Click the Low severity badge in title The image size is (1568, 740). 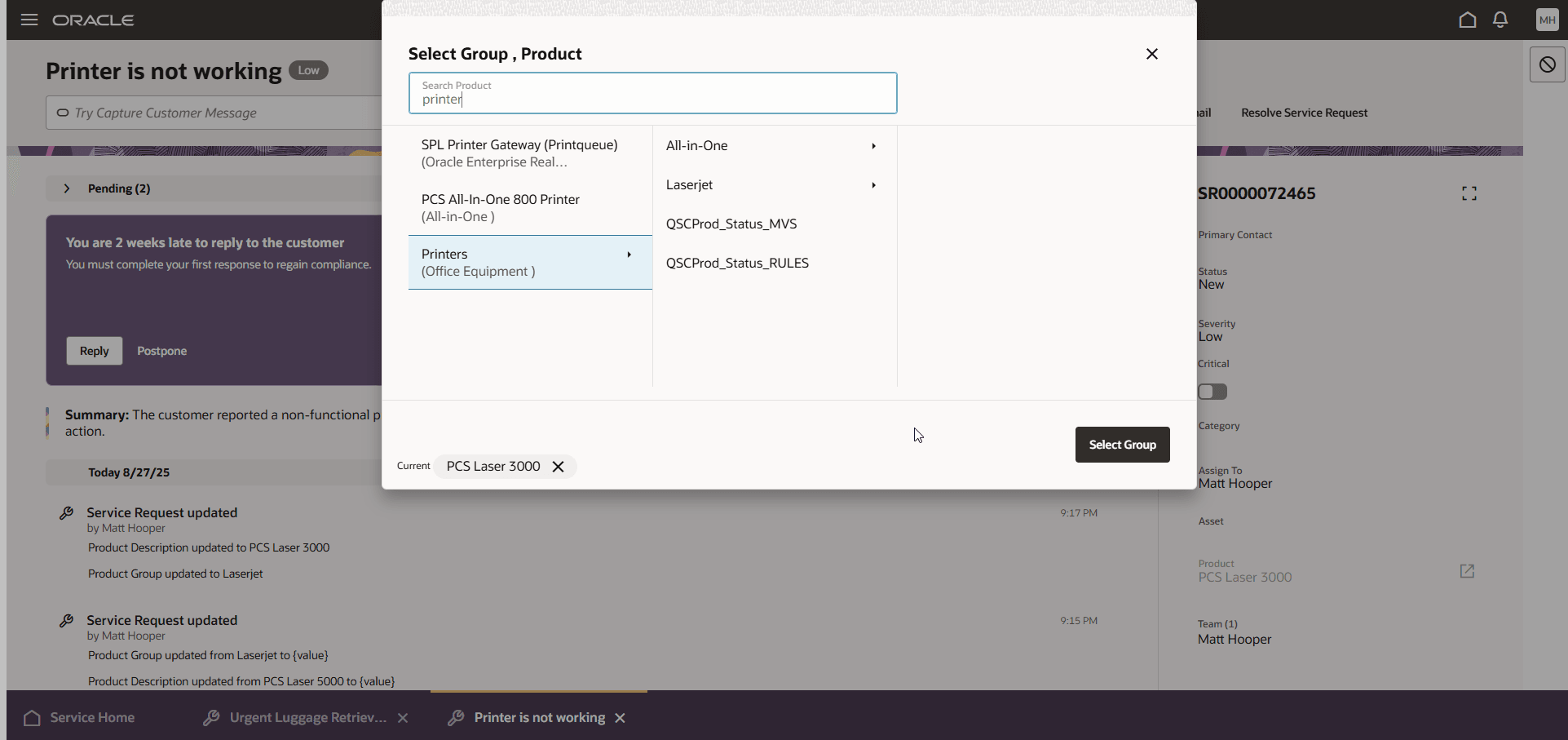click(x=308, y=70)
